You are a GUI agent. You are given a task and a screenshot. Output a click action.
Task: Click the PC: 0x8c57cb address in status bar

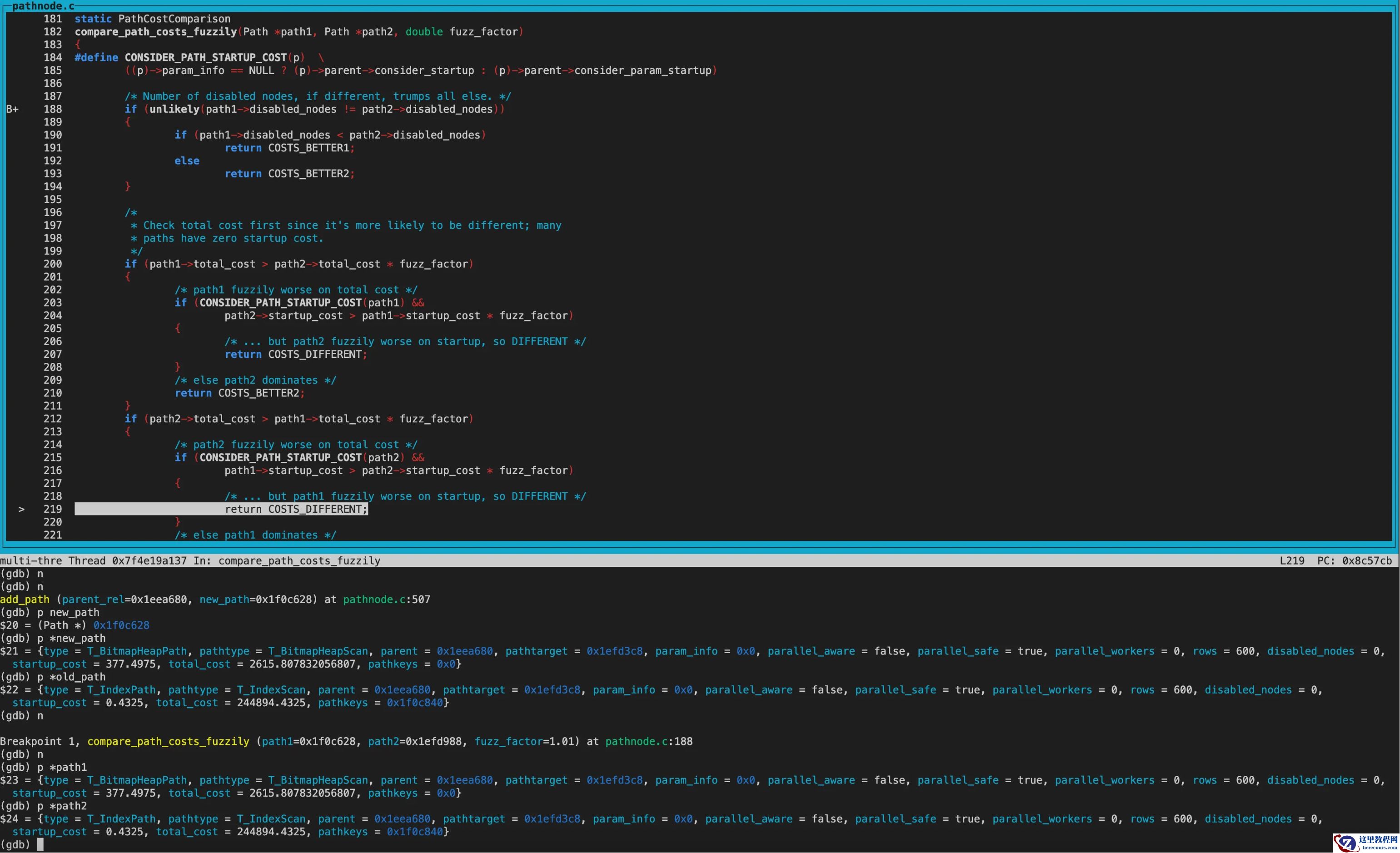1354,561
